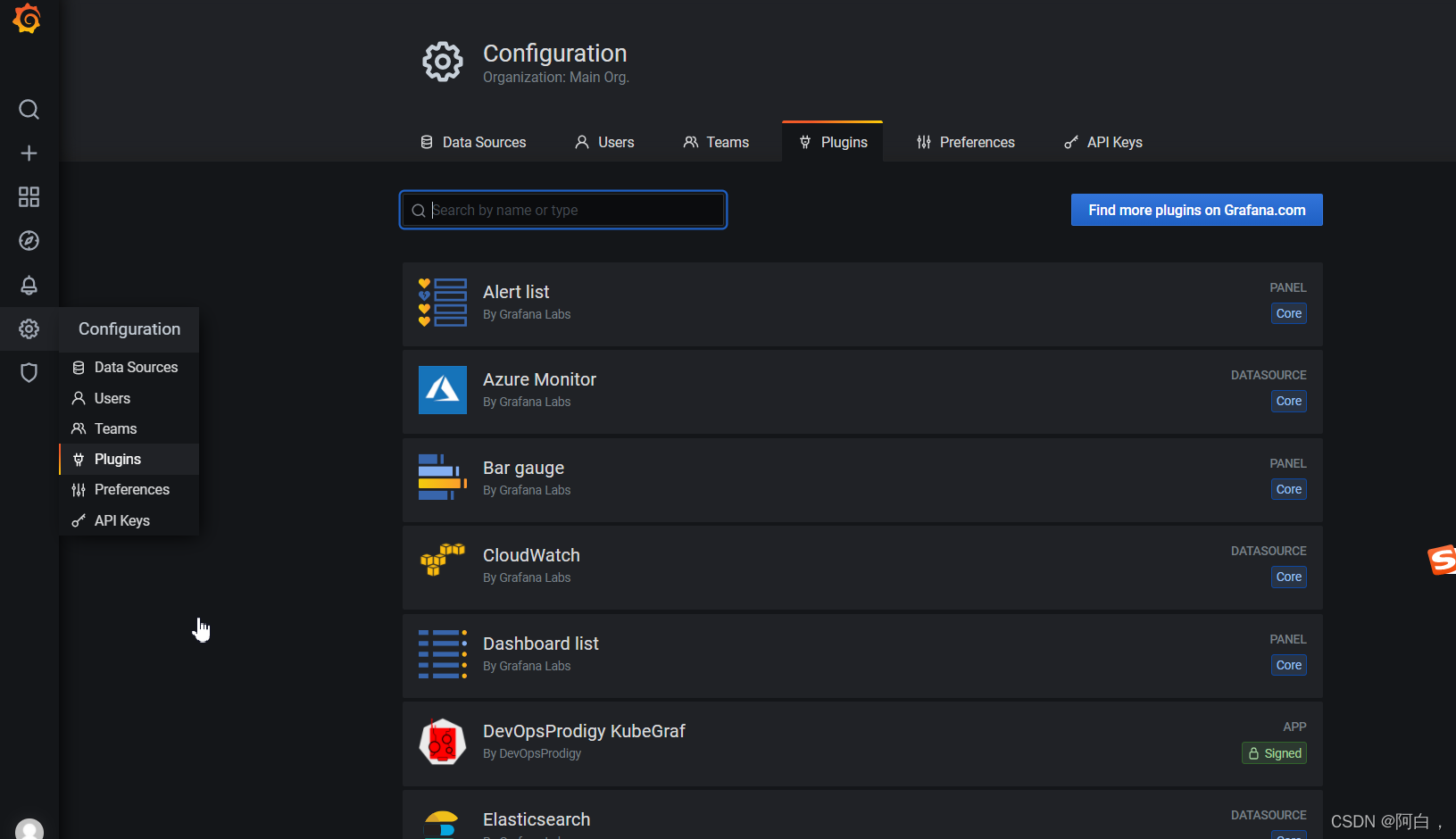Click the search field magnifier icon
Screen dimensions: 1456x839
pos(418,211)
